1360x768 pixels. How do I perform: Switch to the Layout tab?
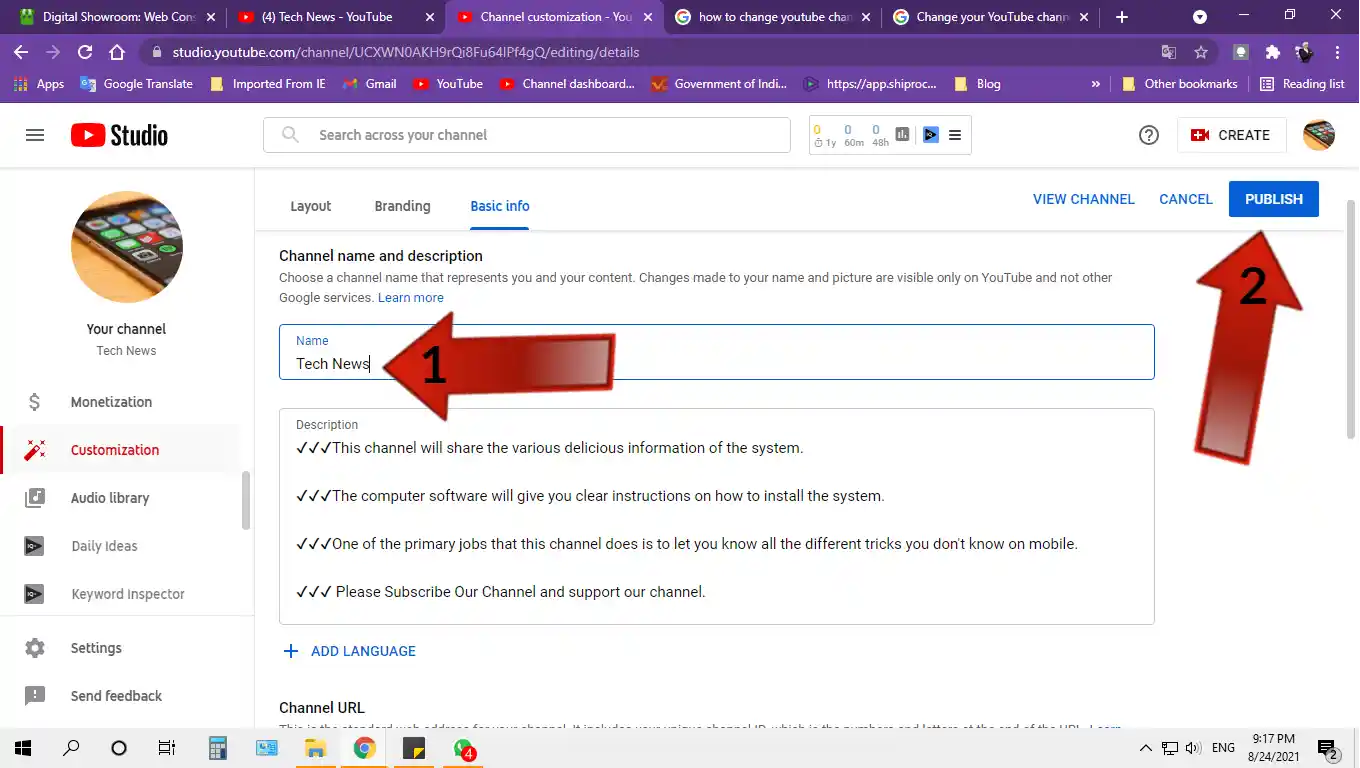[311, 206]
